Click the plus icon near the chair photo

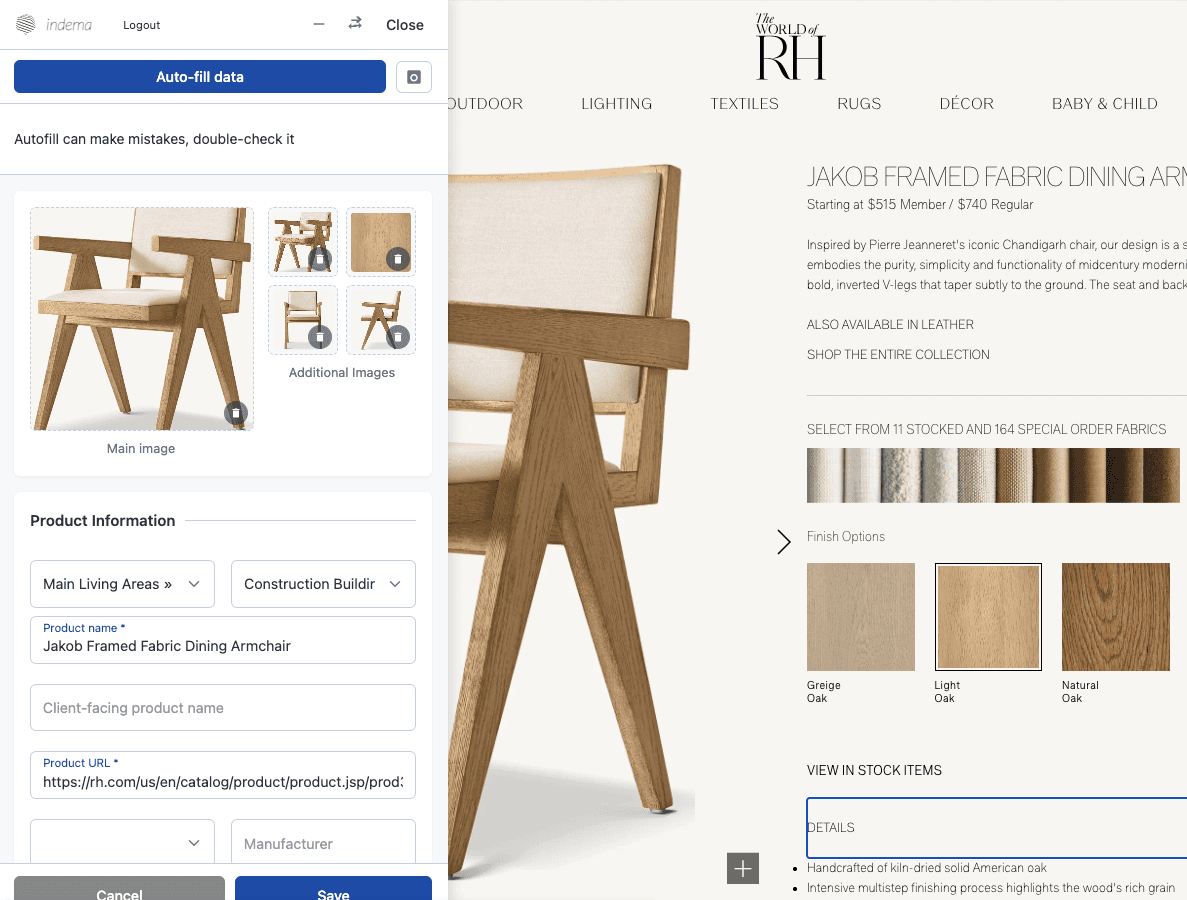point(742,868)
